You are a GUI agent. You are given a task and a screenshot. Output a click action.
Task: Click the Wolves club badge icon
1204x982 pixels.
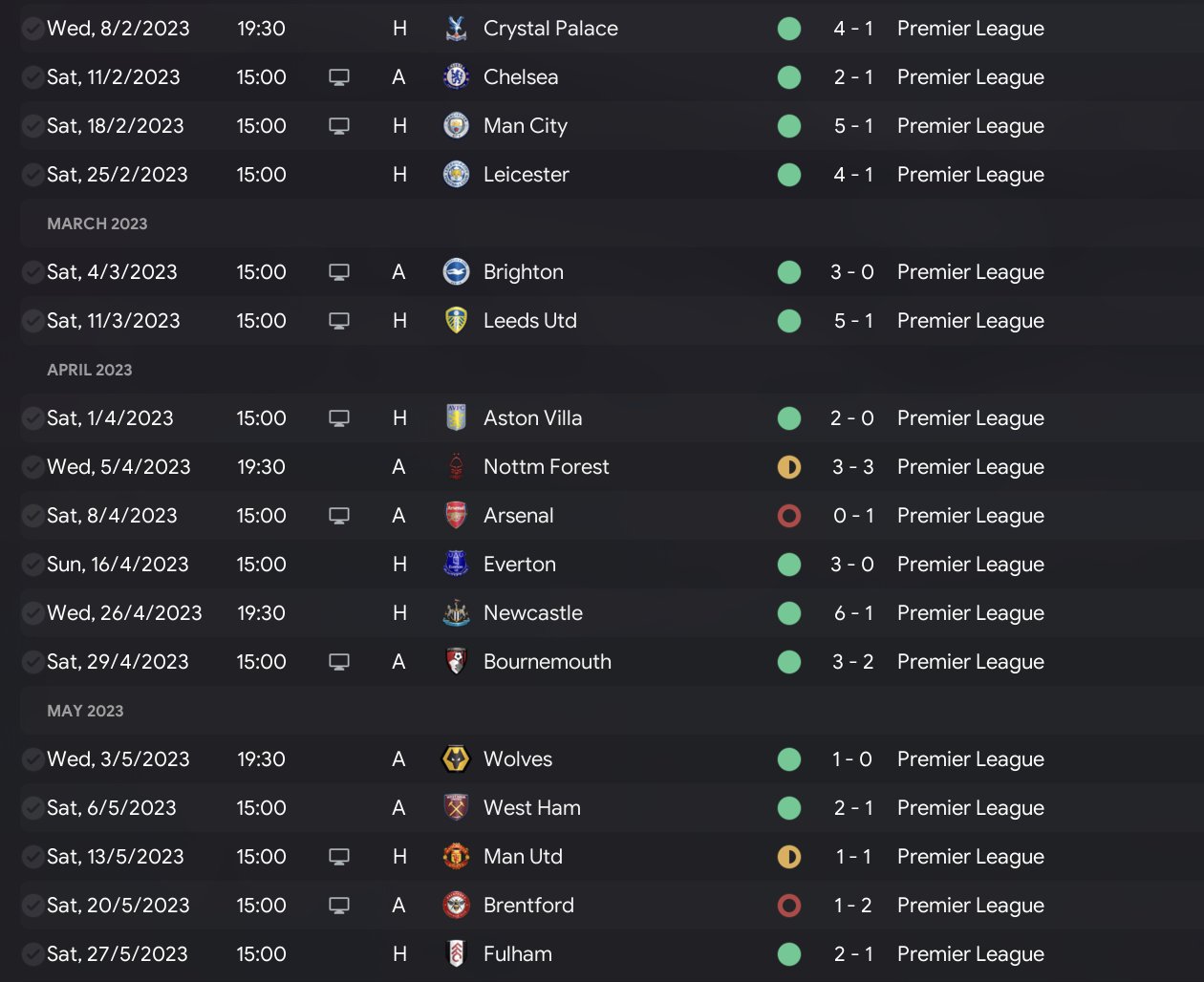456,759
